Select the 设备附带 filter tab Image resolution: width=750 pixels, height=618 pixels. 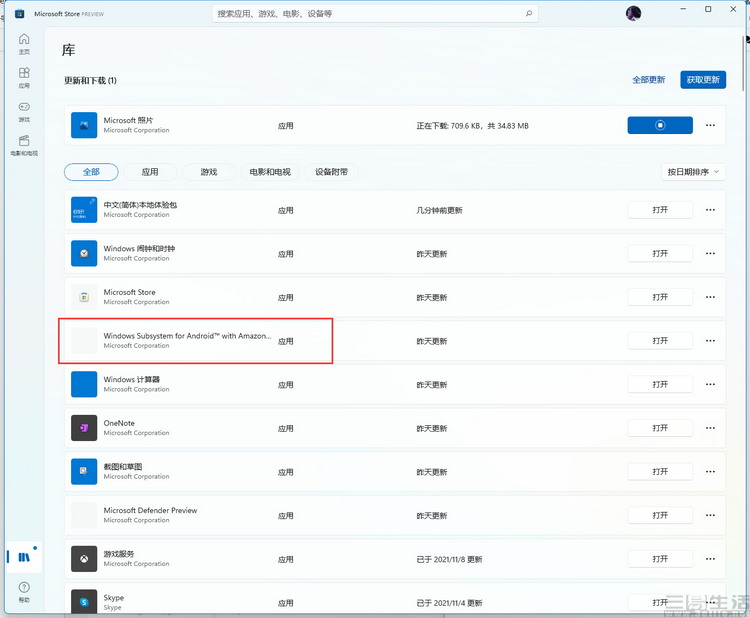click(x=331, y=172)
